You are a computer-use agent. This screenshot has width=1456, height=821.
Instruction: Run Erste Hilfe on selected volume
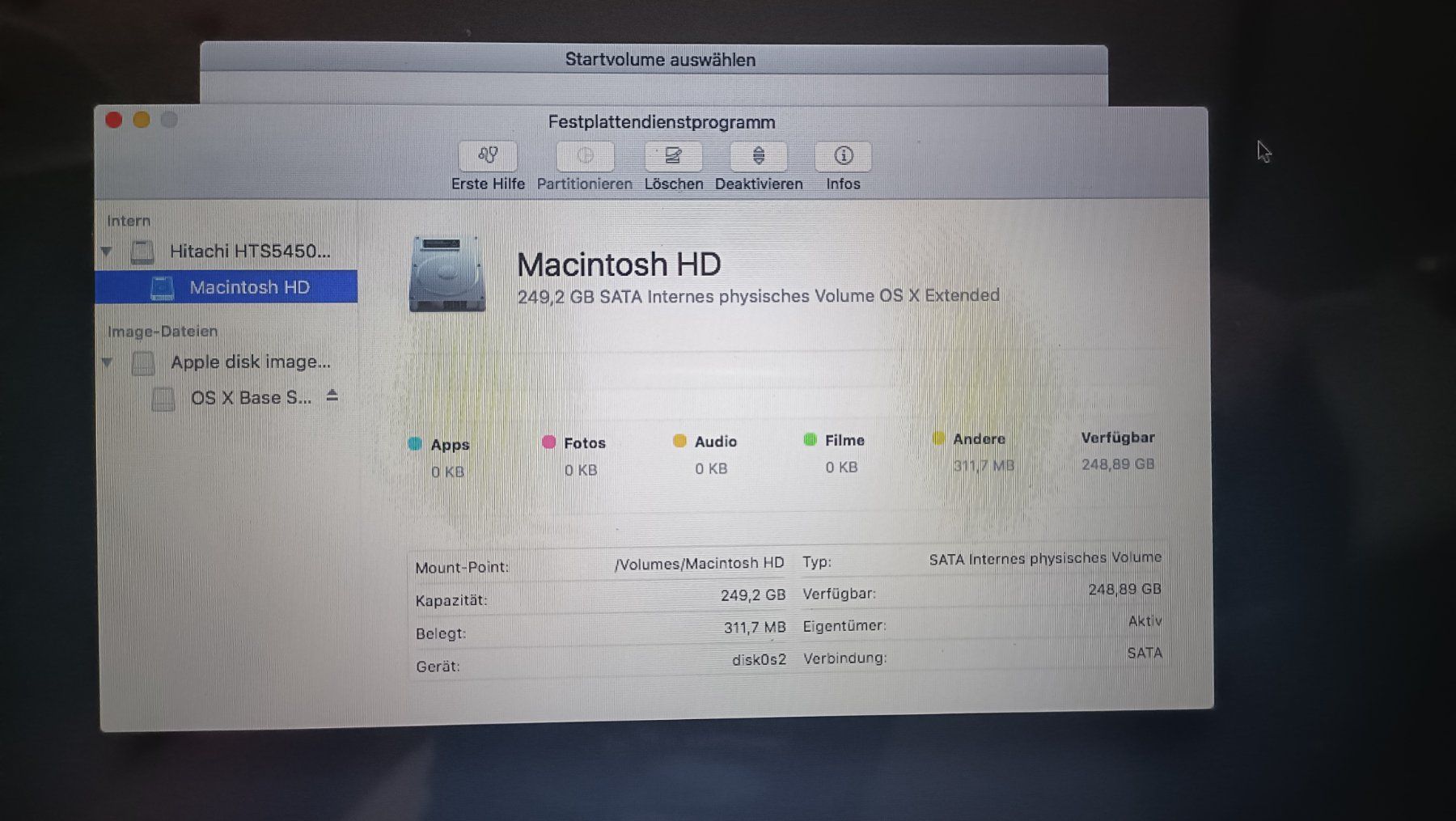pos(488,155)
